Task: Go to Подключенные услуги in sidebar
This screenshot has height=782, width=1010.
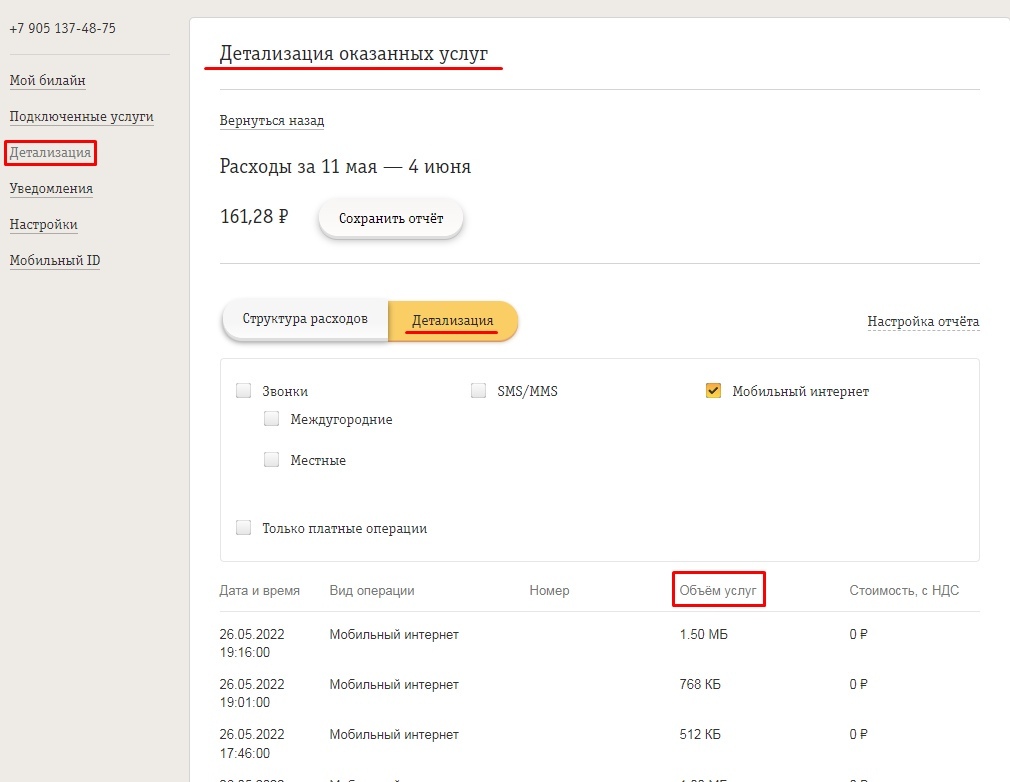Action: (x=81, y=117)
